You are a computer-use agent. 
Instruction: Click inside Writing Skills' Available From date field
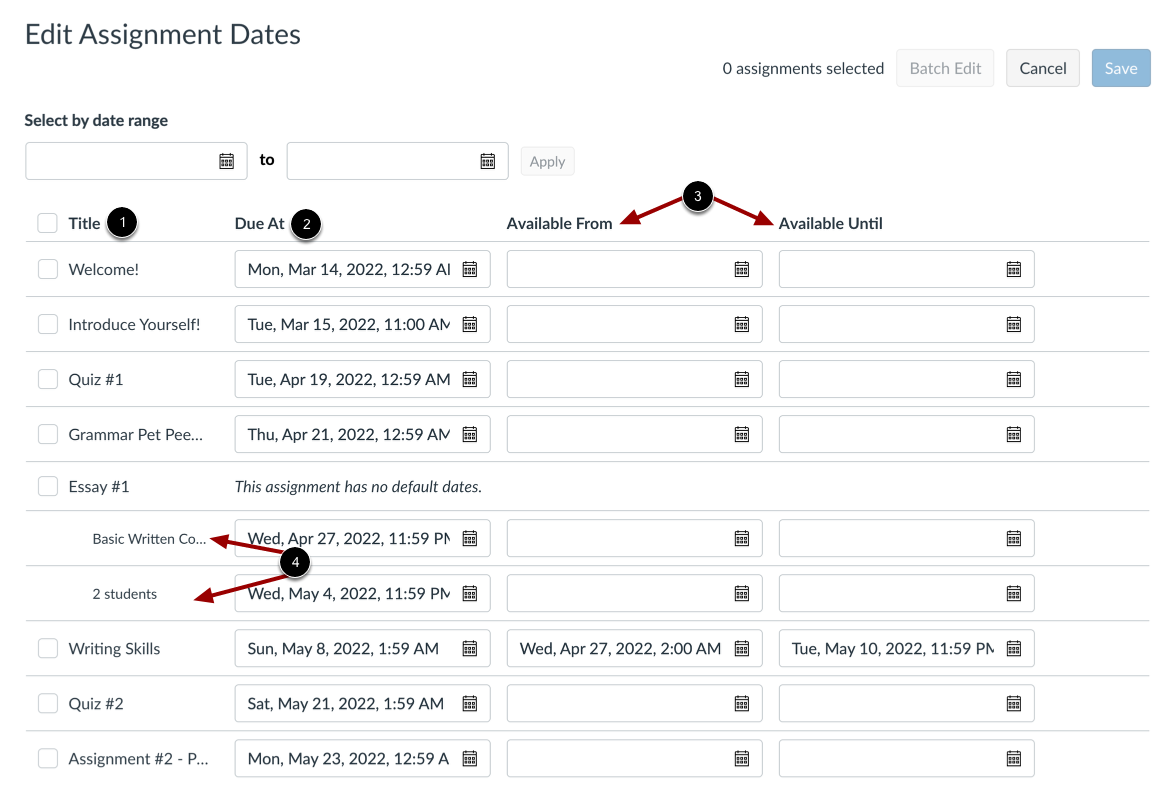(x=620, y=648)
